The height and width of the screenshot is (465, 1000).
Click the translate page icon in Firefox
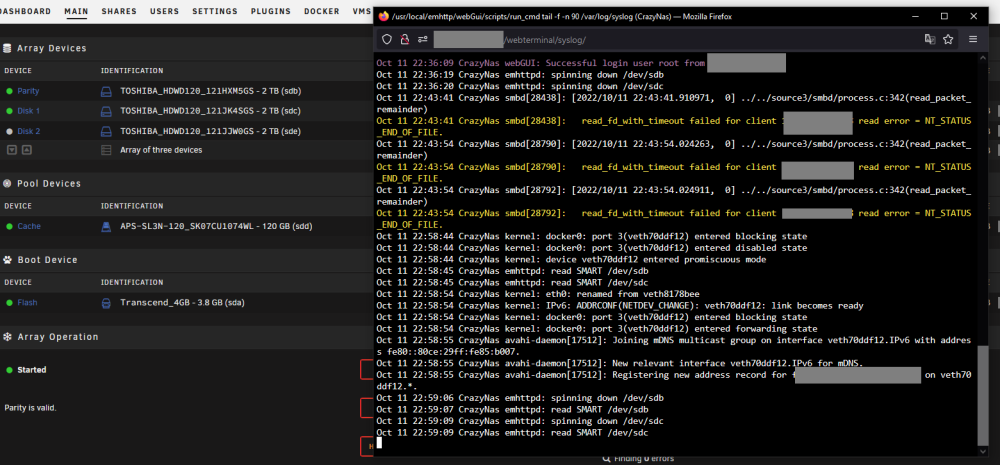click(930, 40)
